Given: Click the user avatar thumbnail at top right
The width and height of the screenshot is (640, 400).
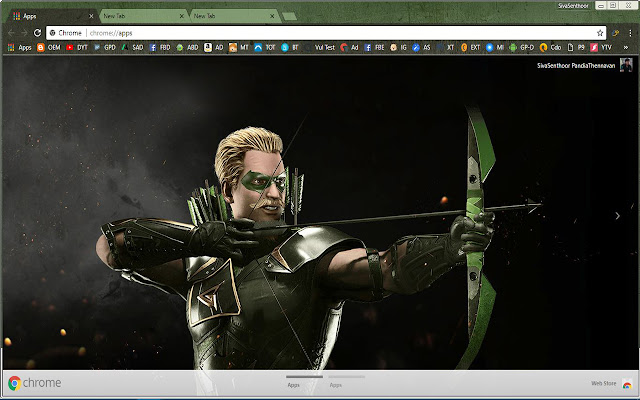Looking at the screenshot, I should click(626, 65).
